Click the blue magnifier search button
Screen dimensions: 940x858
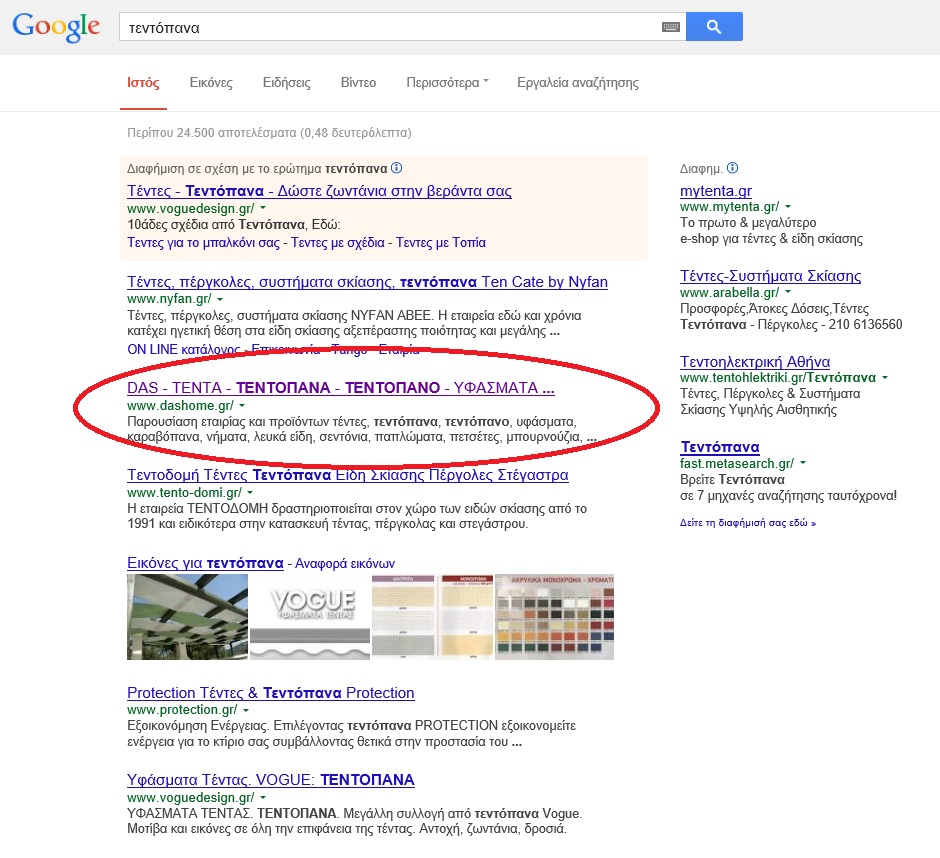point(714,26)
